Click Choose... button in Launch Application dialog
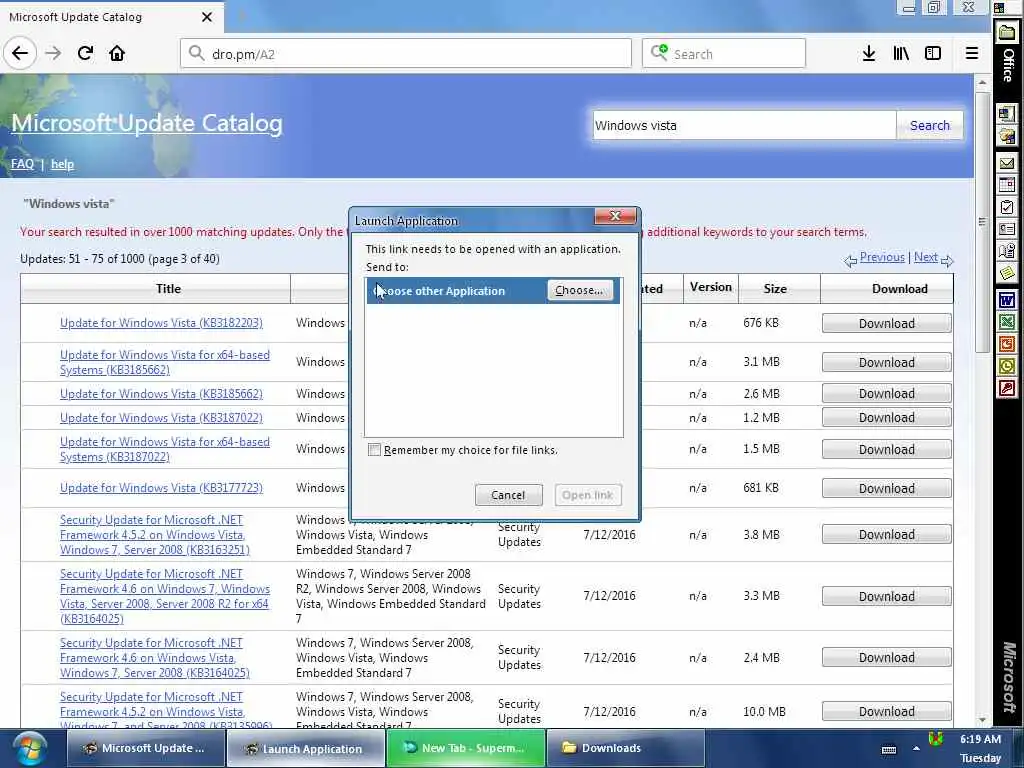The width and height of the screenshot is (1024, 768). [x=579, y=290]
